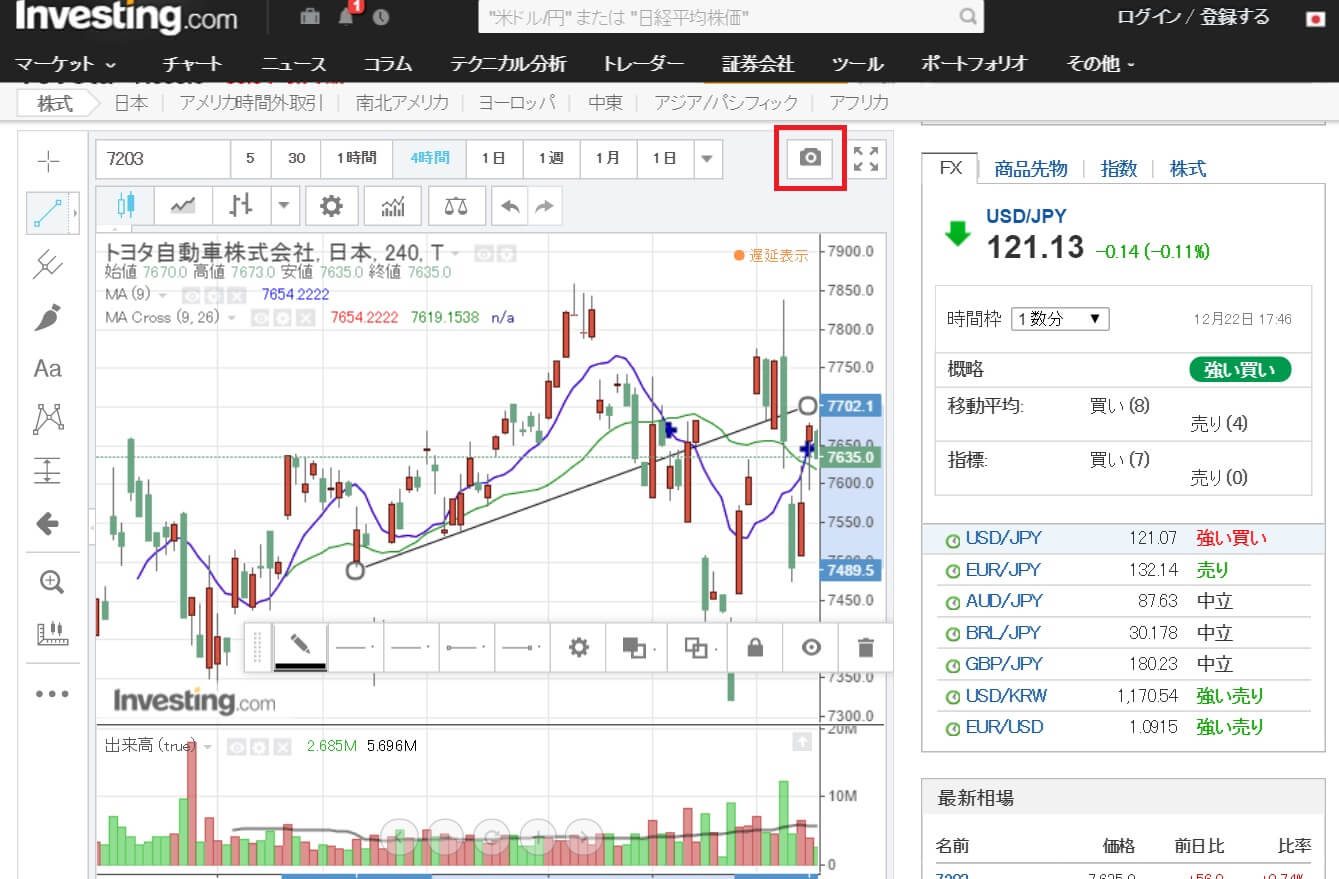Click the 登録する link
The image size is (1339, 879).
[x=1234, y=17]
